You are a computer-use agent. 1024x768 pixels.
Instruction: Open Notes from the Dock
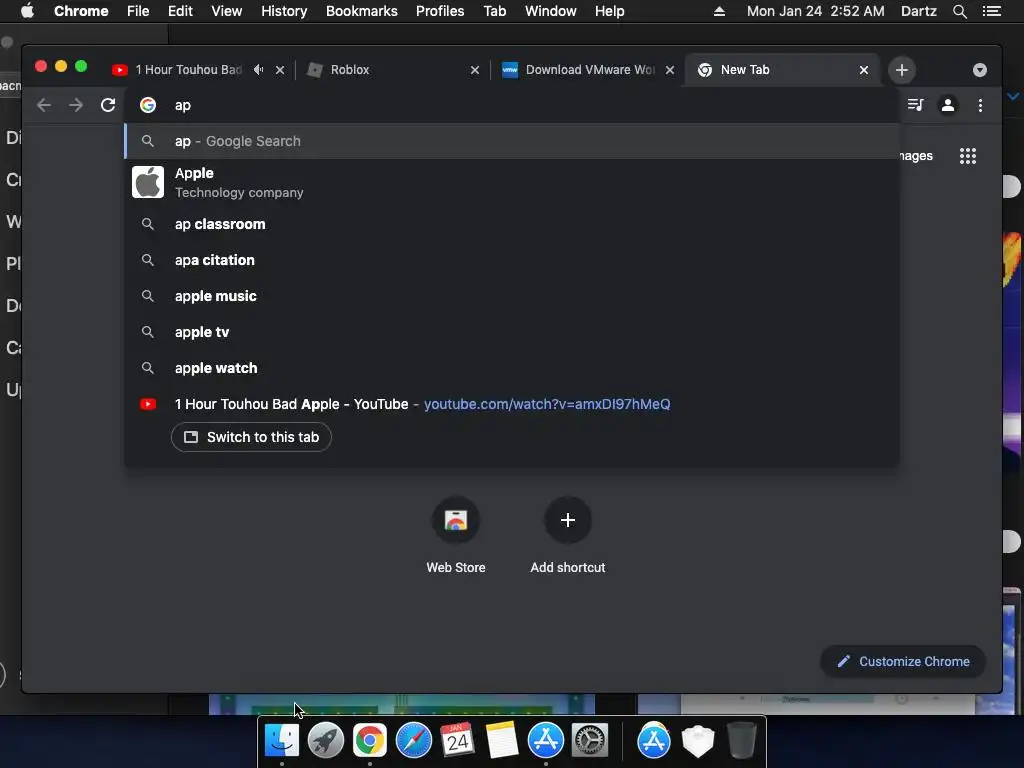(x=502, y=740)
